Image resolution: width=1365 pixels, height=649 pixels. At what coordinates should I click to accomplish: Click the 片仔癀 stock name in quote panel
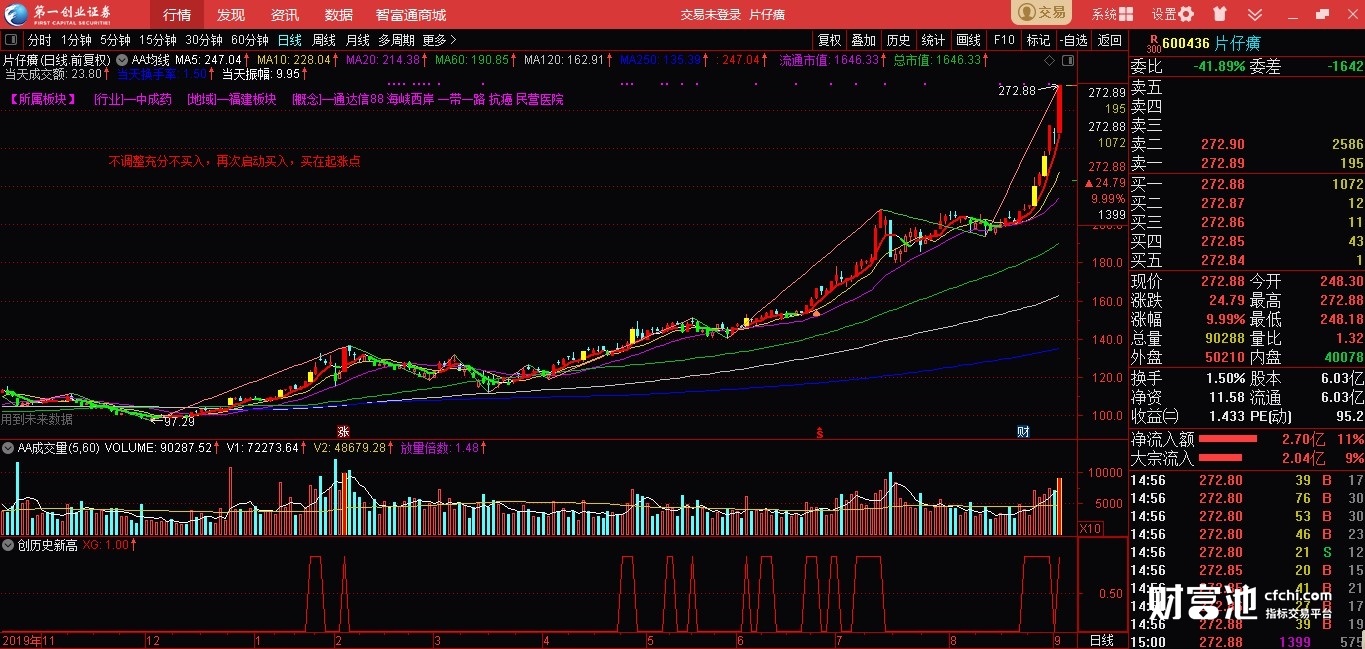pyautogui.click(x=1237, y=43)
